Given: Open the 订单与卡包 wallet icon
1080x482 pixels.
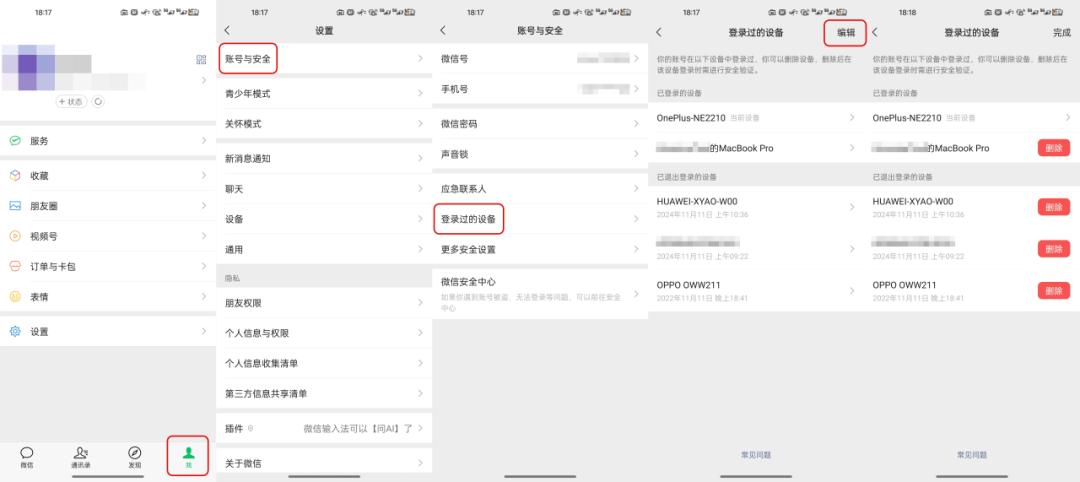Looking at the screenshot, I should click(15, 266).
